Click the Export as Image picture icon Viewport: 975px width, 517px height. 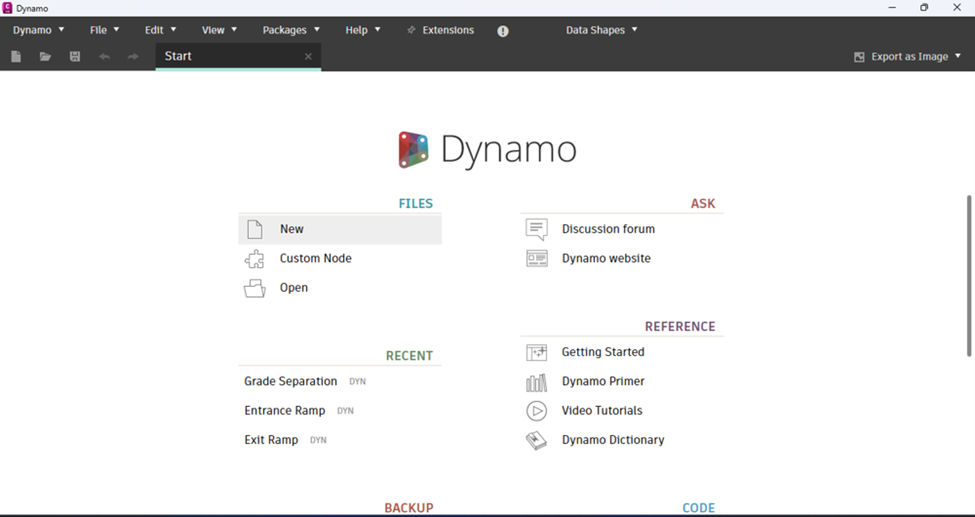click(859, 57)
